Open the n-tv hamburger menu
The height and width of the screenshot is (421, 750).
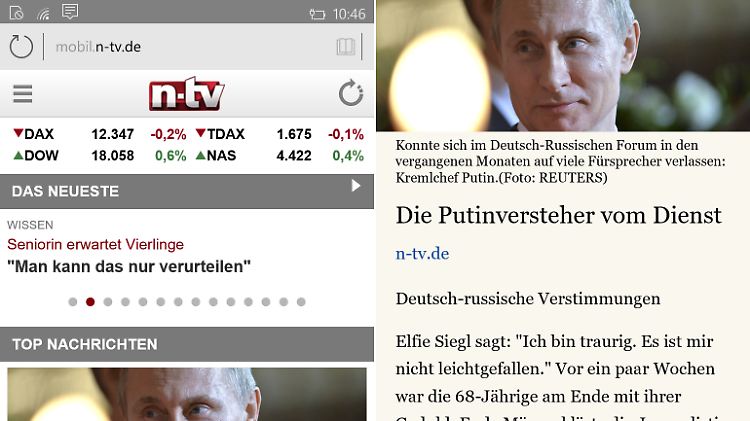tap(22, 94)
